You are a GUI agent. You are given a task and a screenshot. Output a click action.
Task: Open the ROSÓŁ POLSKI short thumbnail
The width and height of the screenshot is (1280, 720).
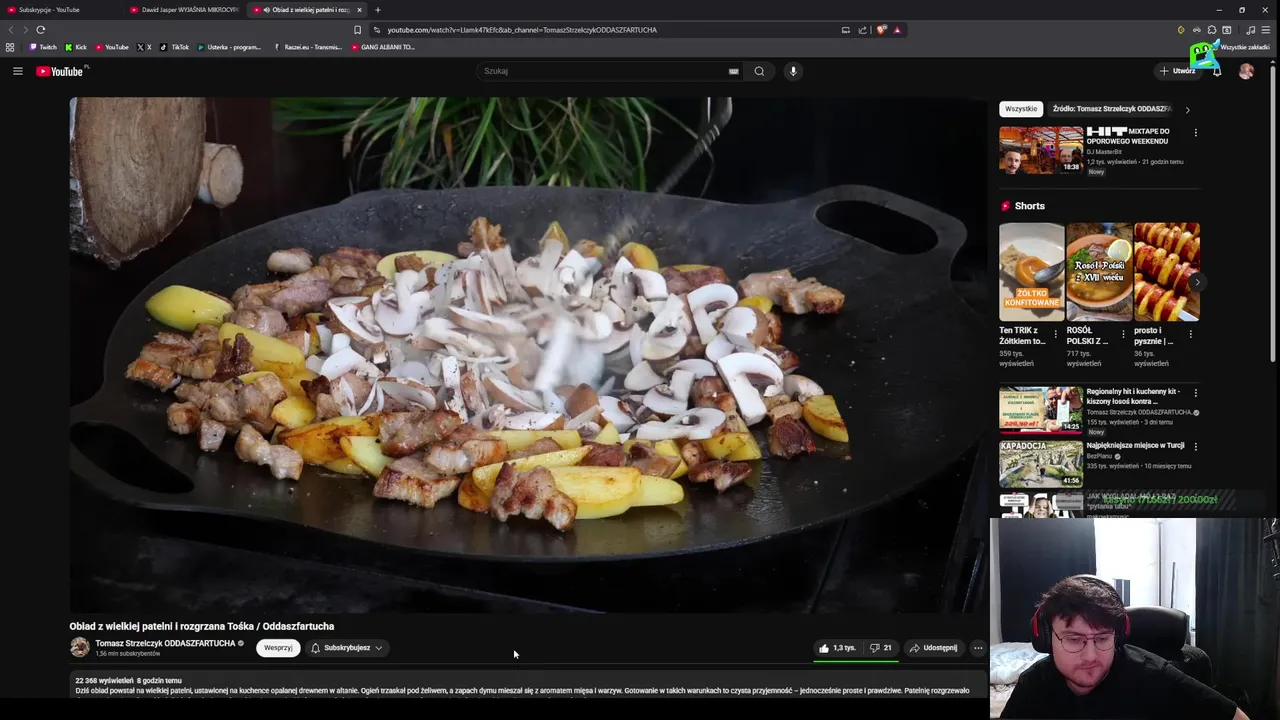pyautogui.click(x=1099, y=272)
